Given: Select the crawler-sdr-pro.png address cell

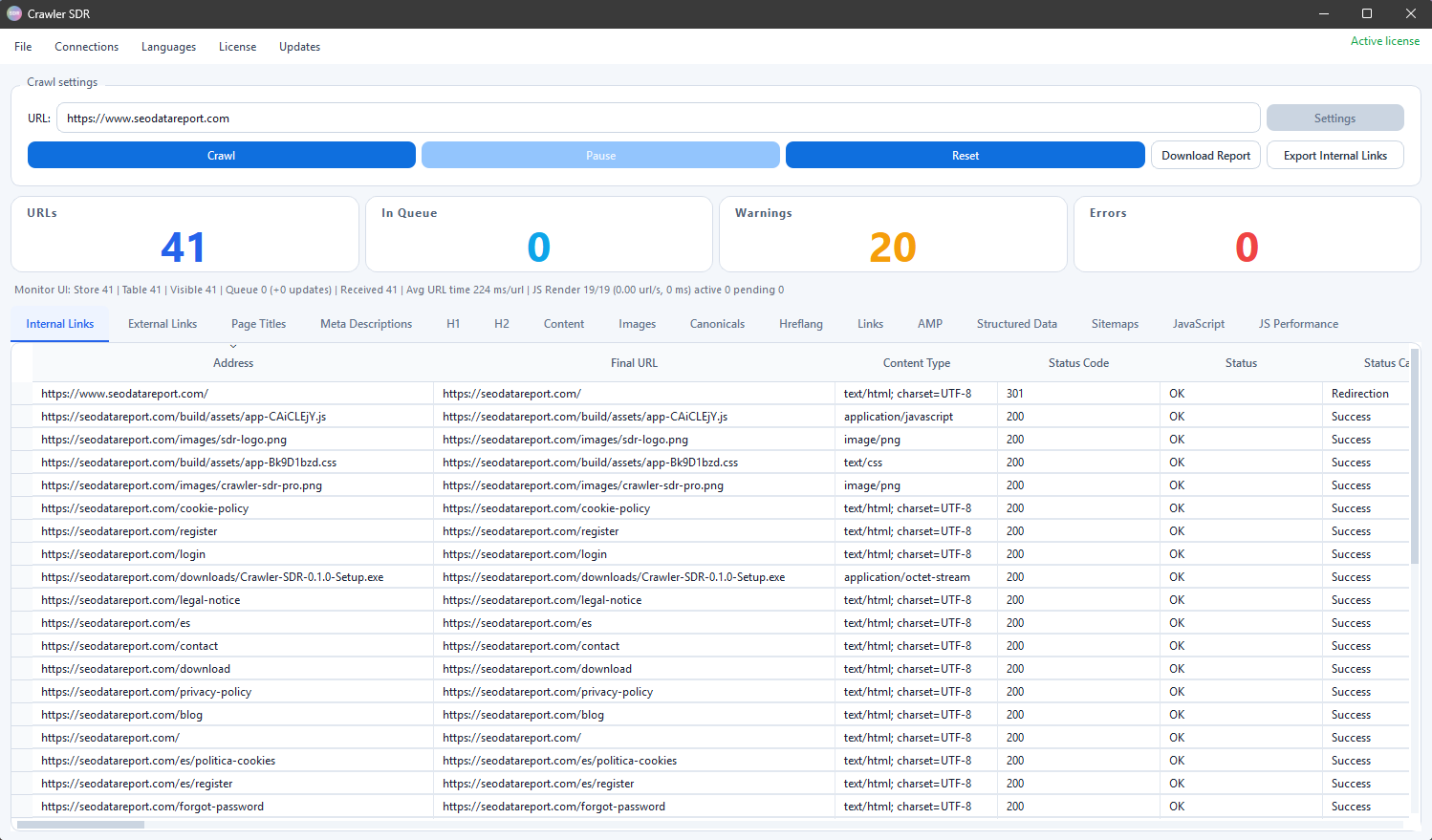Looking at the screenshot, I should pos(233,485).
